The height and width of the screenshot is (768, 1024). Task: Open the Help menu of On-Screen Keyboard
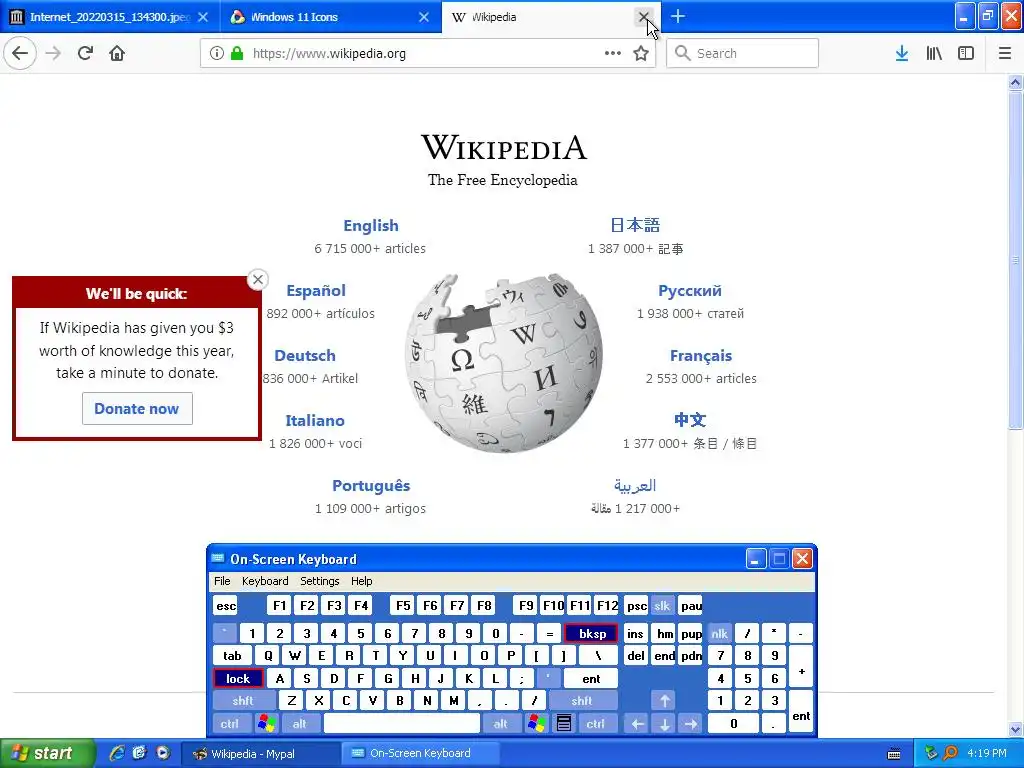pos(361,581)
